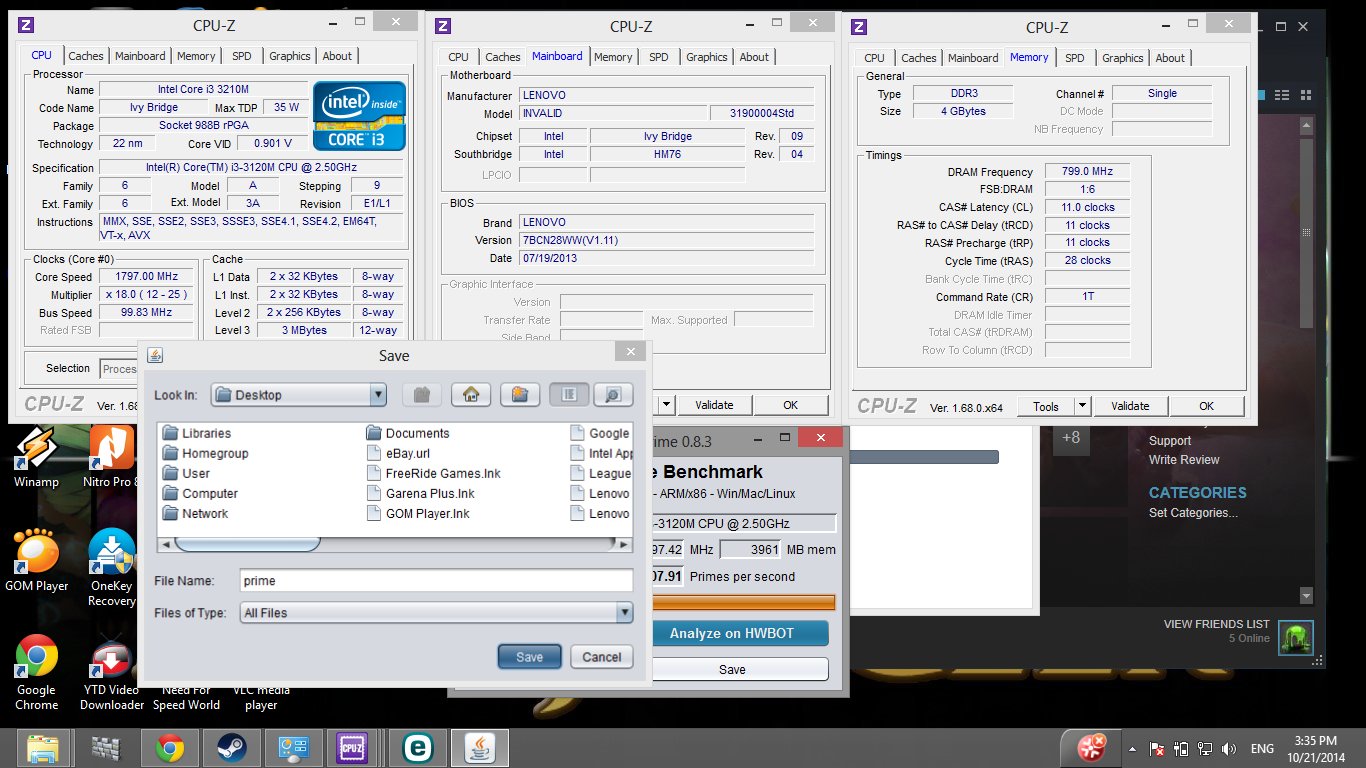Open Winamp desktop shortcut

pyautogui.click(x=36, y=457)
